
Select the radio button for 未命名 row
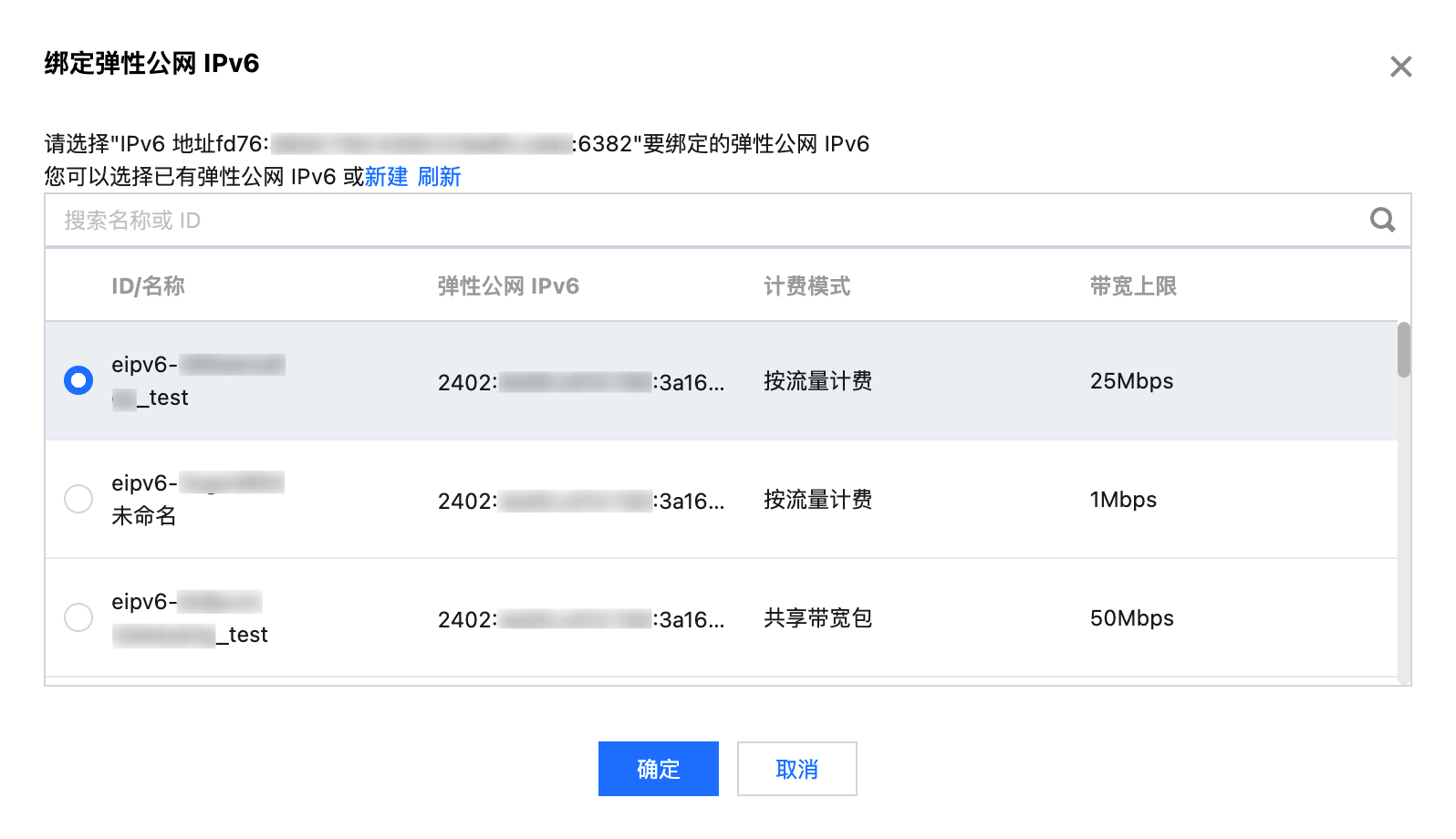(78, 499)
